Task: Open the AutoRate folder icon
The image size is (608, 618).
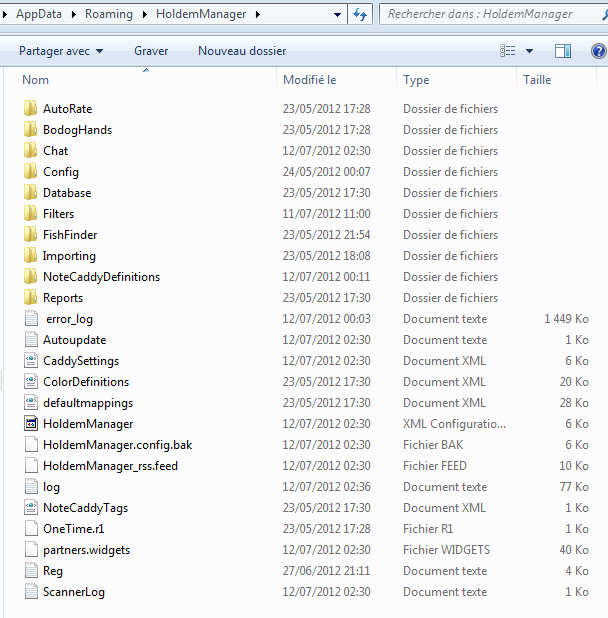Action: 30,108
